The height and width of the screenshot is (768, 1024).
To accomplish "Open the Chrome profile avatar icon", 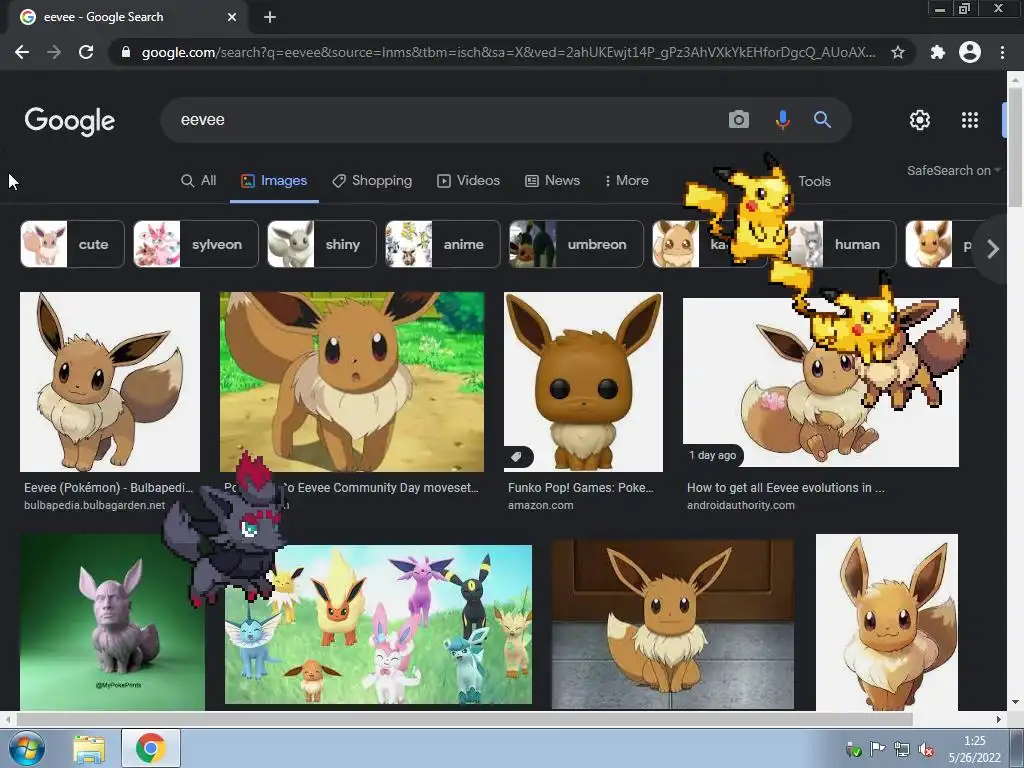I will 970,52.
